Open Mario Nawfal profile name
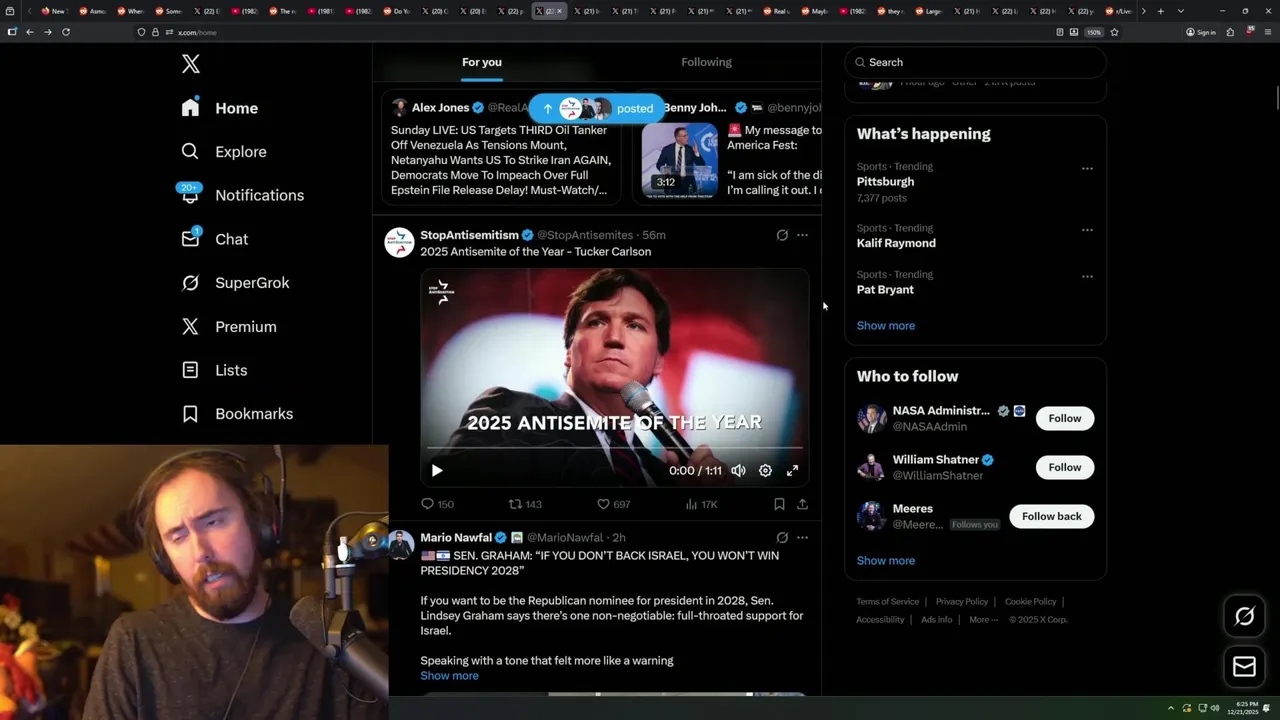The width and height of the screenshot is (1280, 720). tap(456, 537)
